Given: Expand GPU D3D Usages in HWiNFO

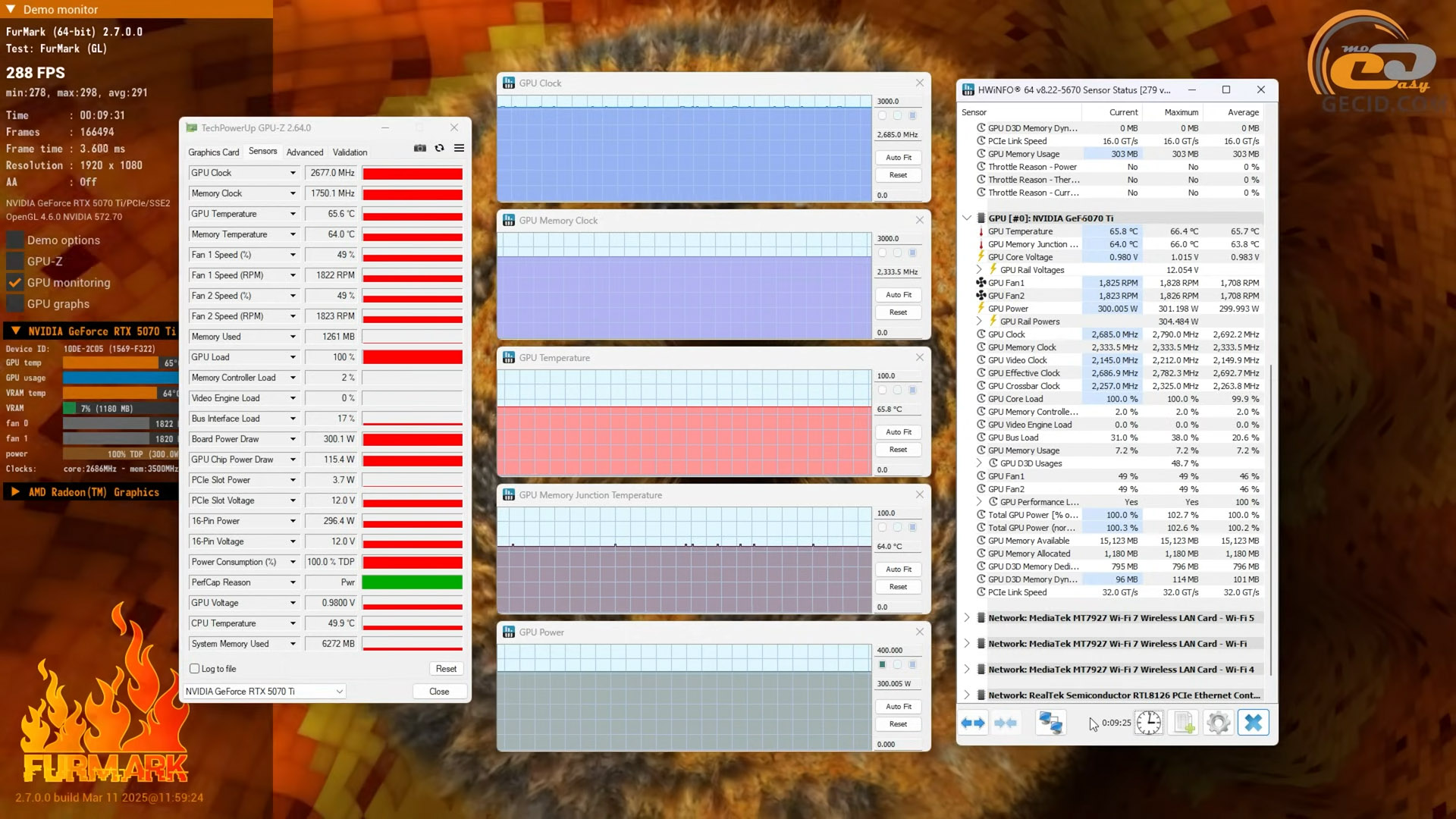Looking at the screenshot, I should 979,463.
